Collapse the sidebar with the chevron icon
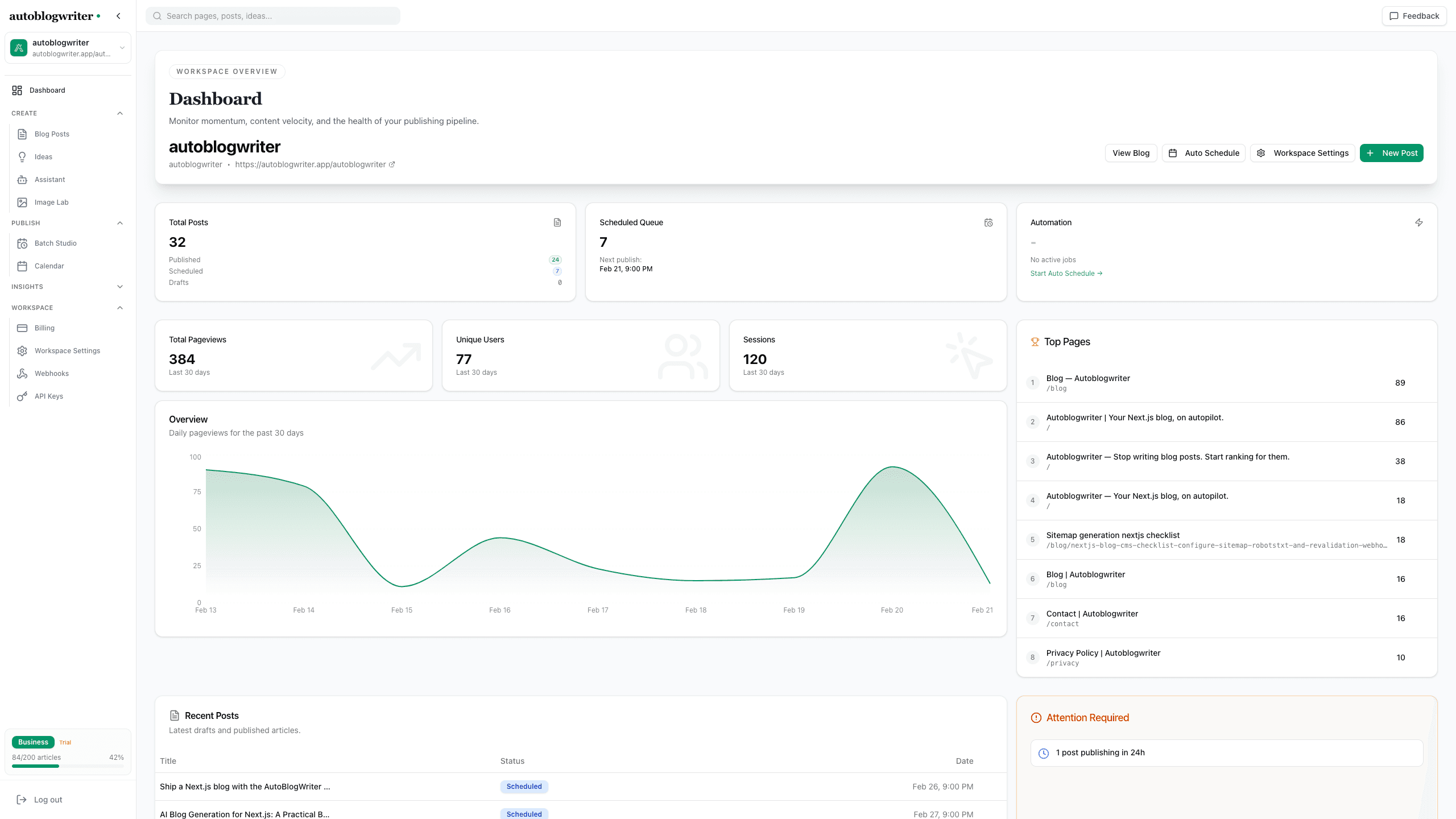The image size is (1456, 819). [x=118, y=16]
